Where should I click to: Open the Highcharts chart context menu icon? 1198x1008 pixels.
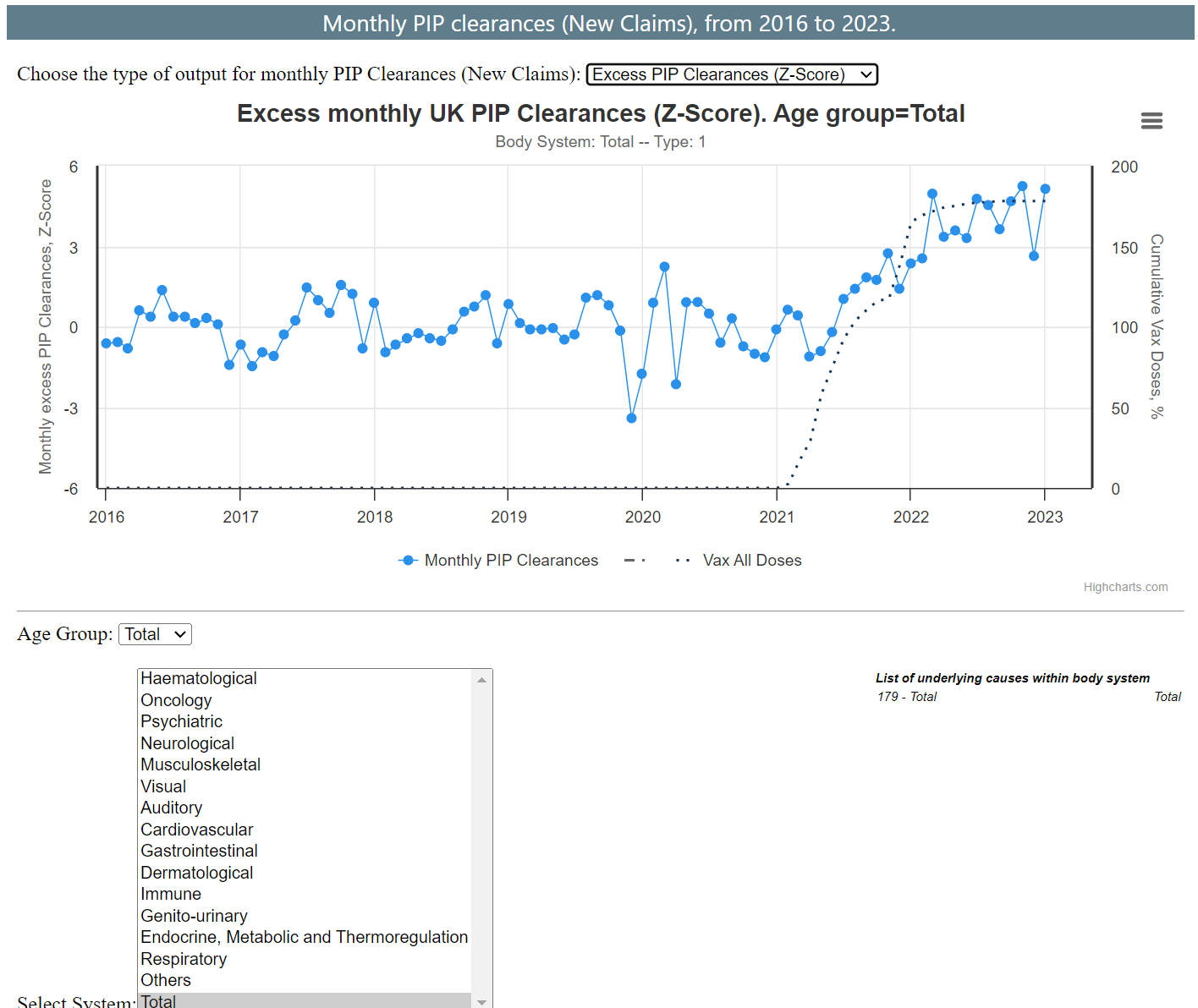pos(1151,121)
